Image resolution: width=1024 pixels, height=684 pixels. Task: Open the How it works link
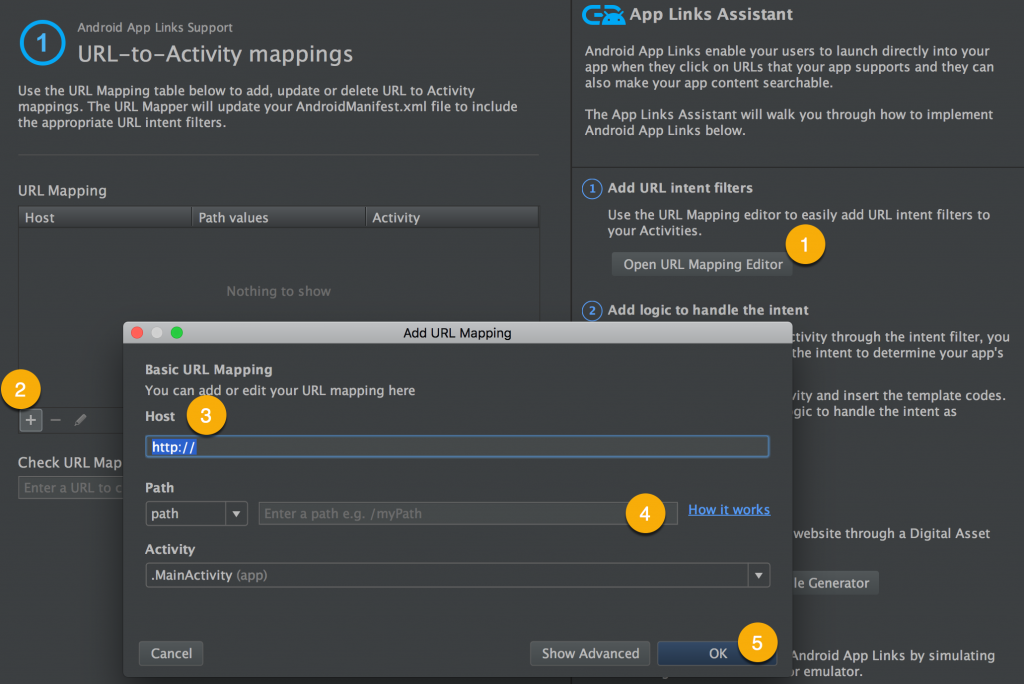[729, 510]
